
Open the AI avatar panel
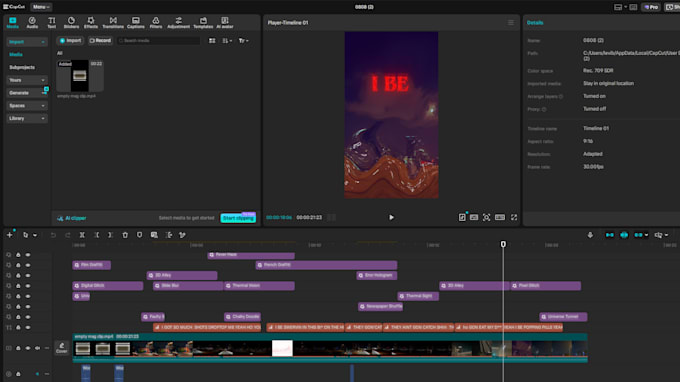click(x=225, y=23)
